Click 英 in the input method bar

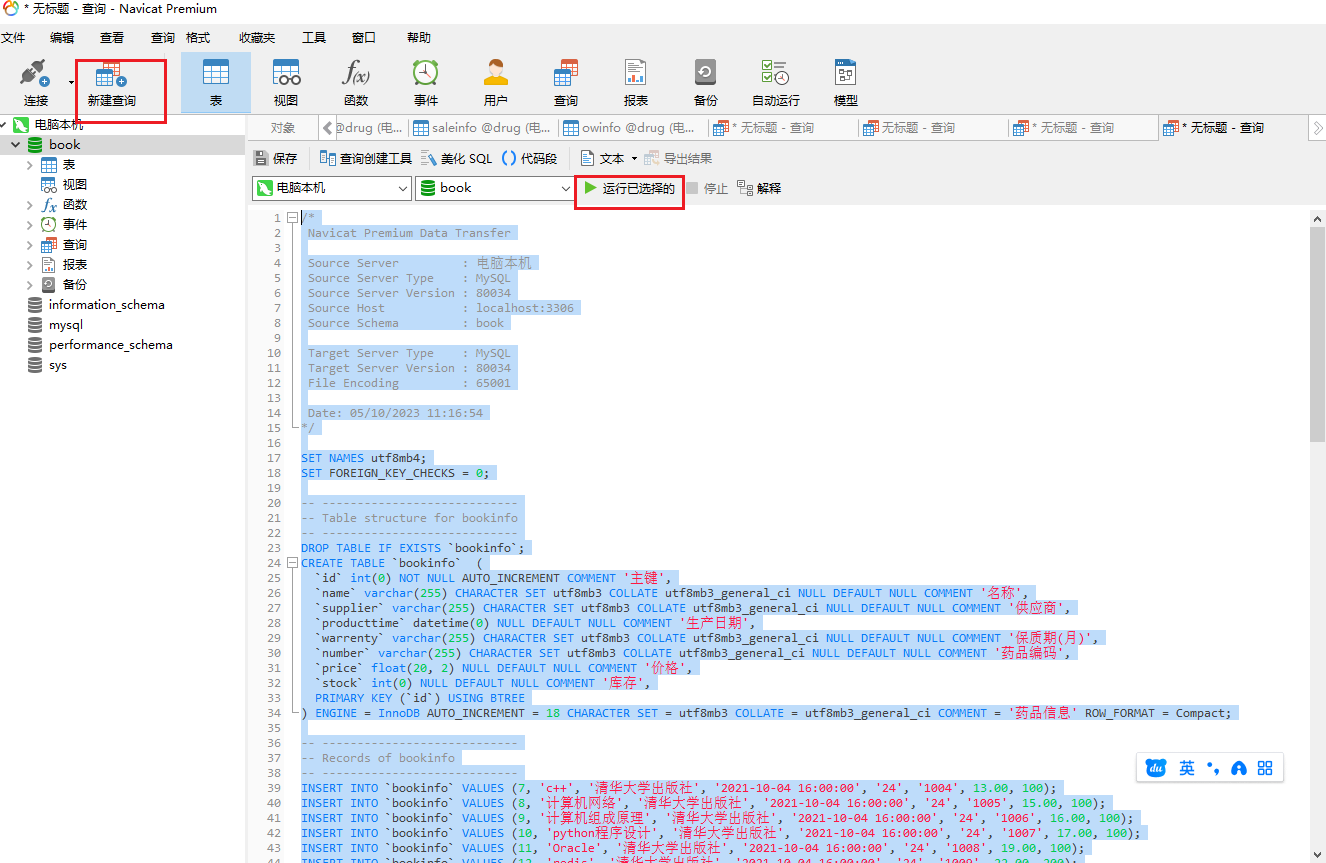tap(1186, 768)
